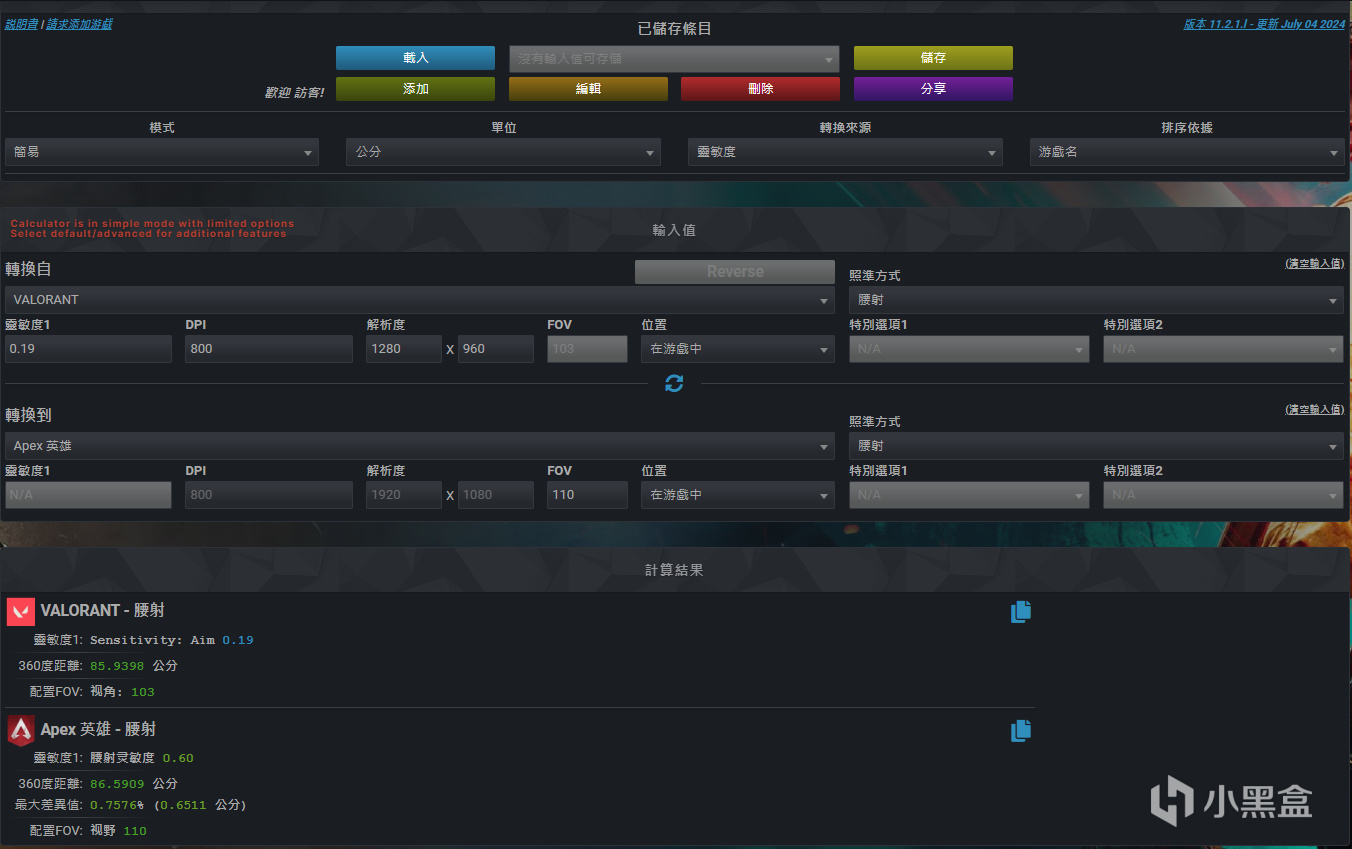Click the red 刪除 button
This screenshot has height=849, width=1352.
click(760, 89)
